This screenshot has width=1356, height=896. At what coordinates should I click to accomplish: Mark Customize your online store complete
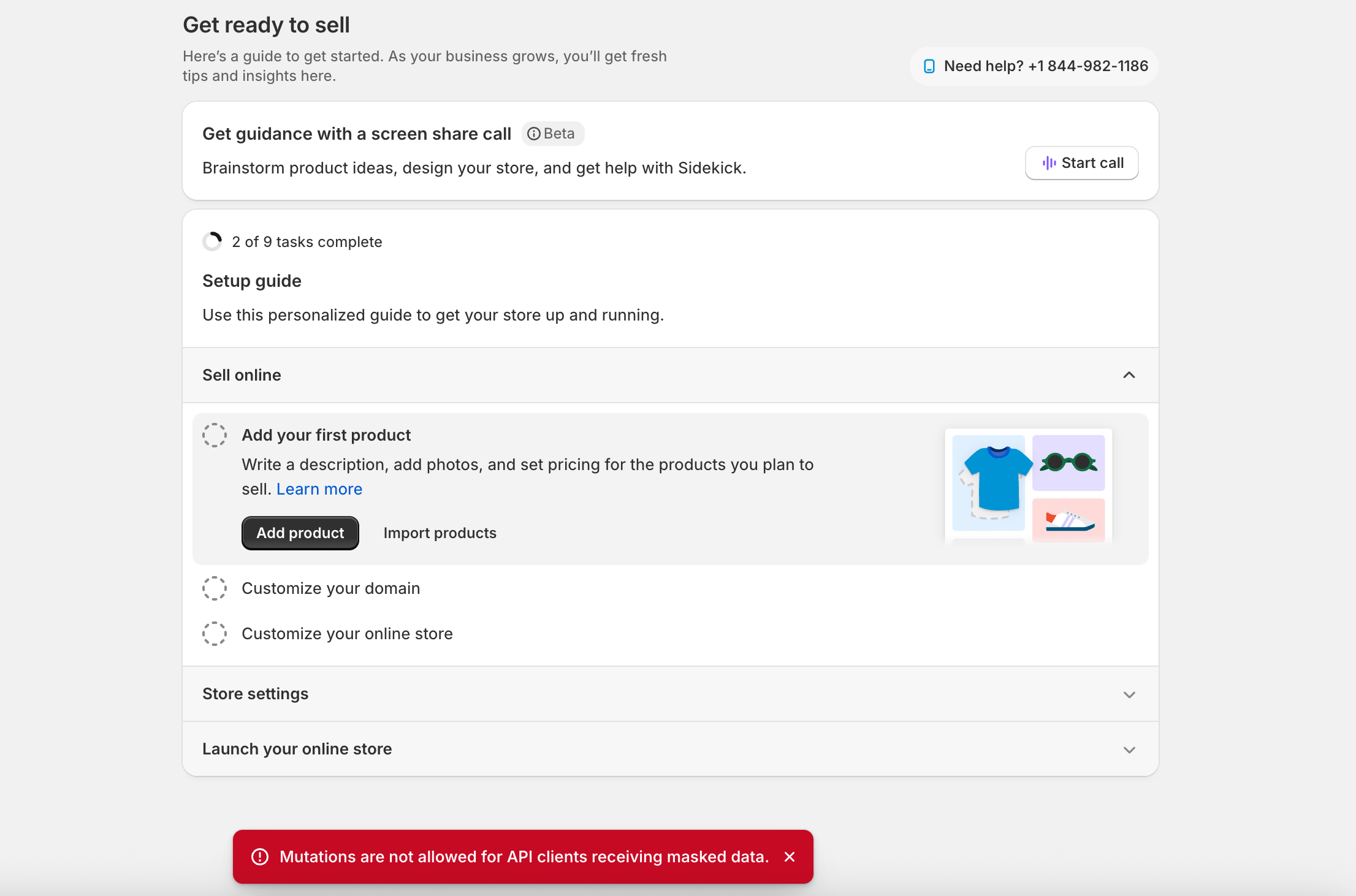coord(215,634)
